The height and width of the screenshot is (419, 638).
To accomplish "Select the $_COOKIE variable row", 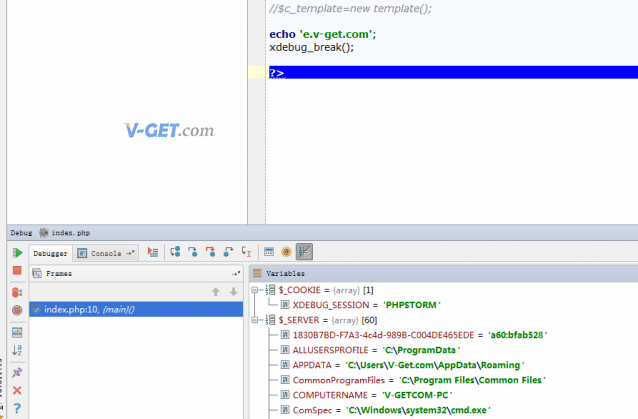I will pos(319,290).
